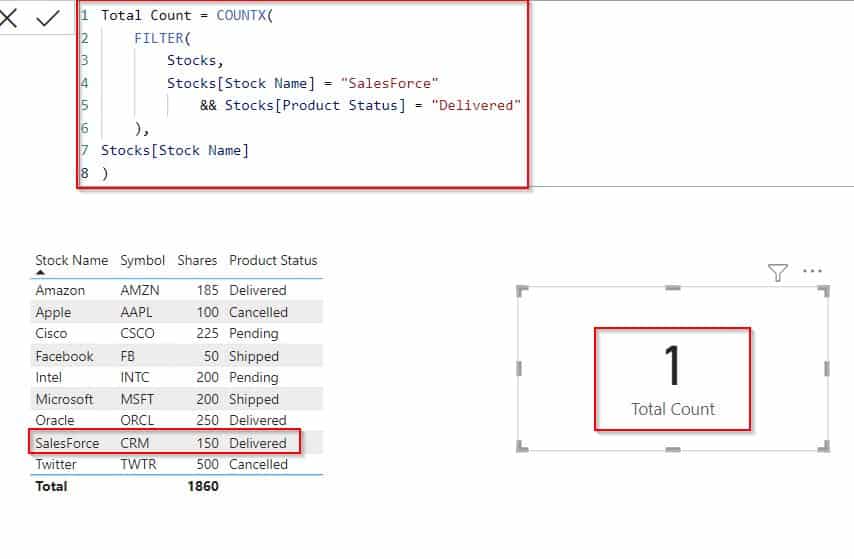Click the MSFT symbol cell
Viewport: 854px width, 559px height.
(137, 399)
